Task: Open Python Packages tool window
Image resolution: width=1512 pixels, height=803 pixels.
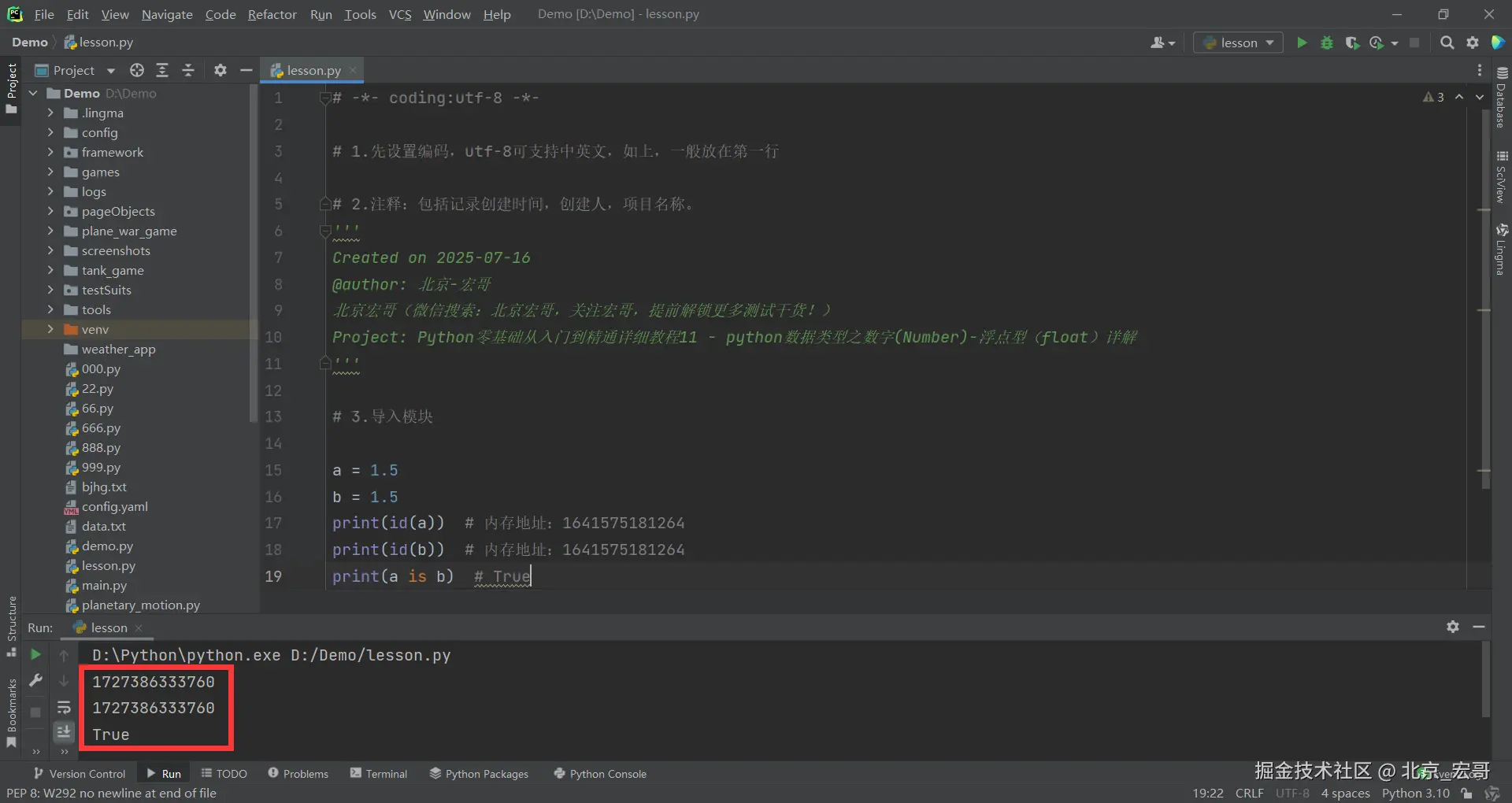Action: coord(479,774)
